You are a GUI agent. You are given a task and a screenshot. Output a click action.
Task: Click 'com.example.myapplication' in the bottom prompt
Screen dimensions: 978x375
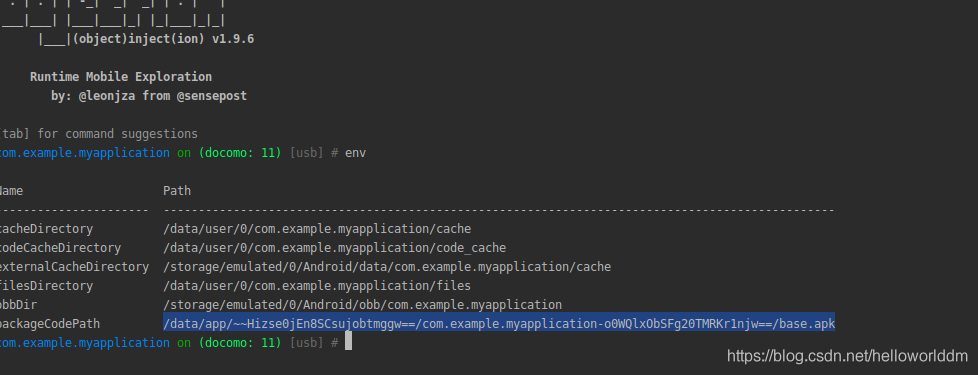84,343
